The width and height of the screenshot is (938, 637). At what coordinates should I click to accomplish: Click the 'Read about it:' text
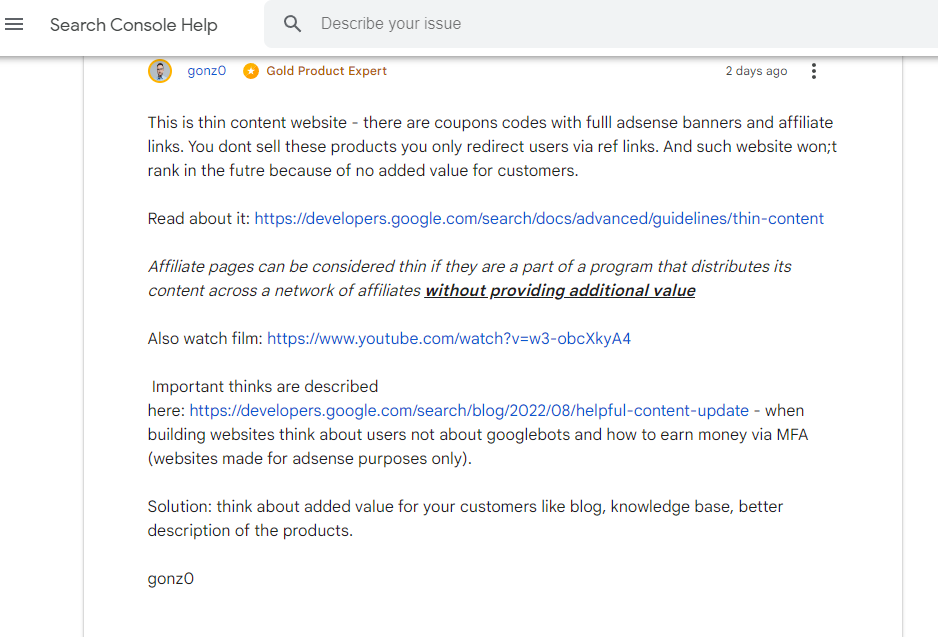pyautogui.click(x=199, y=218)
